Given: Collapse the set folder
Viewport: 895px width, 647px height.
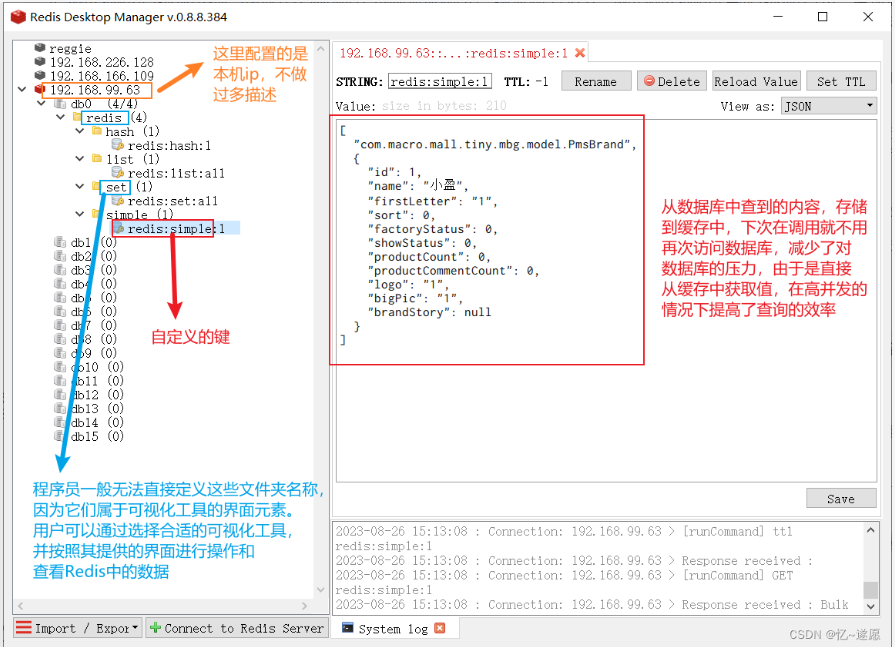Looking at the screenshot, I should [x=80, y=186].
